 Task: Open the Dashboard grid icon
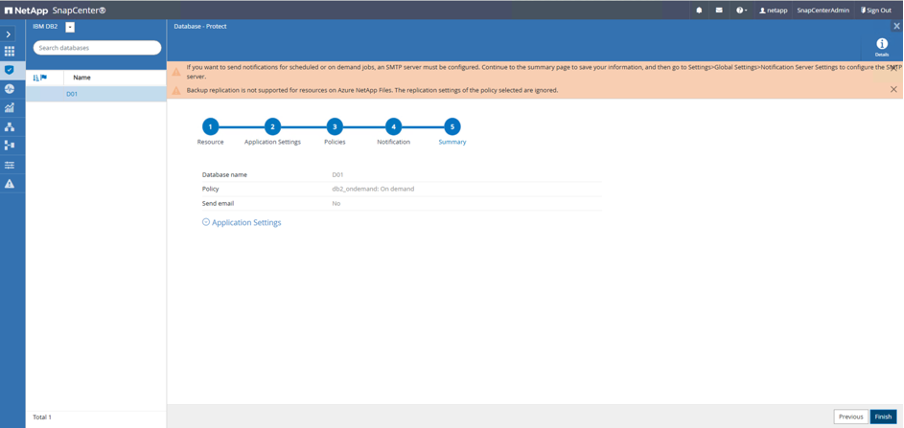pyautogui.click(x=9, y=51)
